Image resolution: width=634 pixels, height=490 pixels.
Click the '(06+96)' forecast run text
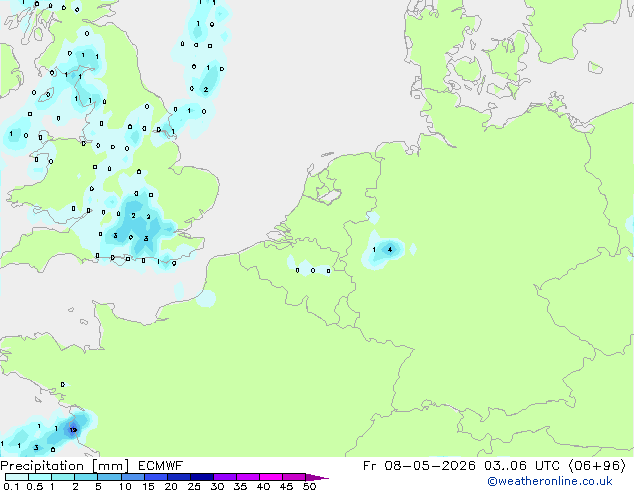(597, 466)
